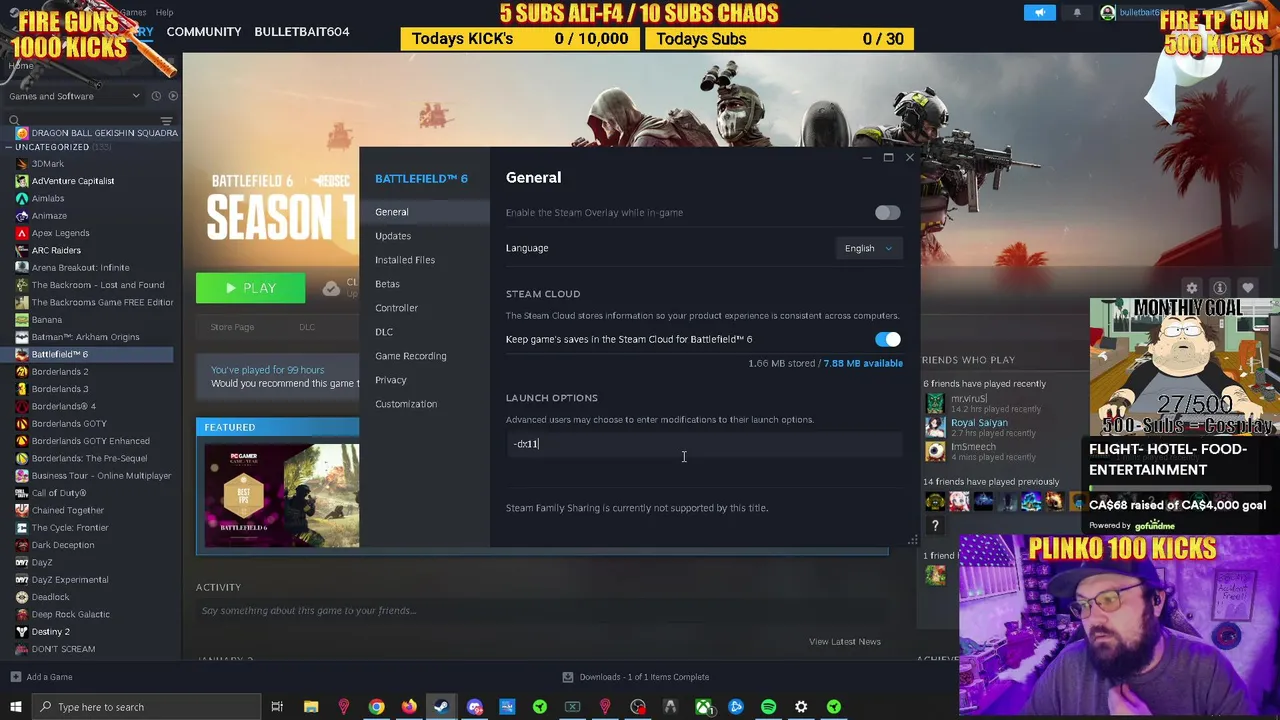This screenshot has height=720, width=1280.
Task: Click the launch options text field
Action: pos(704,444)
